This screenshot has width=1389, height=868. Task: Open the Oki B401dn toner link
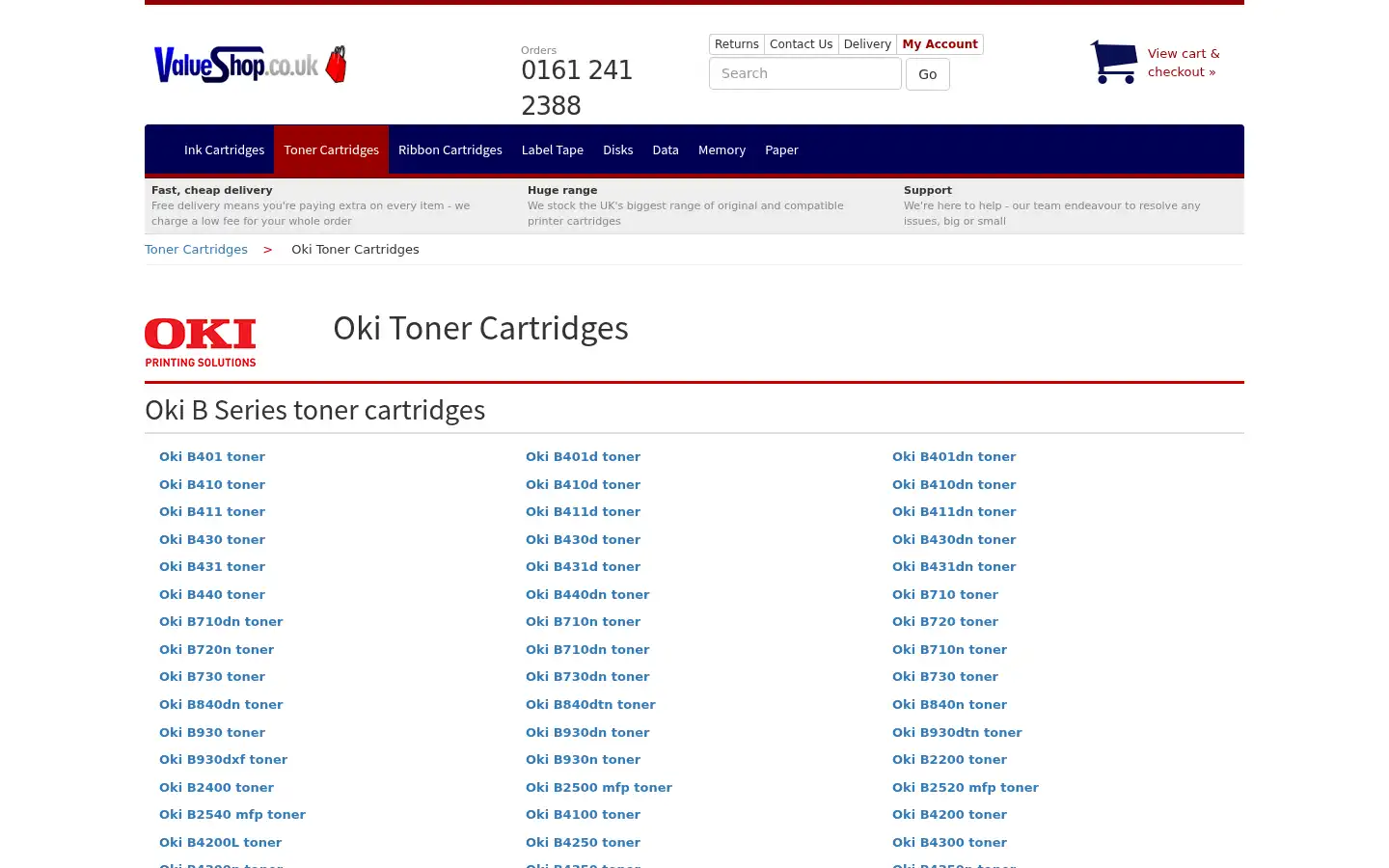click(x=954, y=456)
